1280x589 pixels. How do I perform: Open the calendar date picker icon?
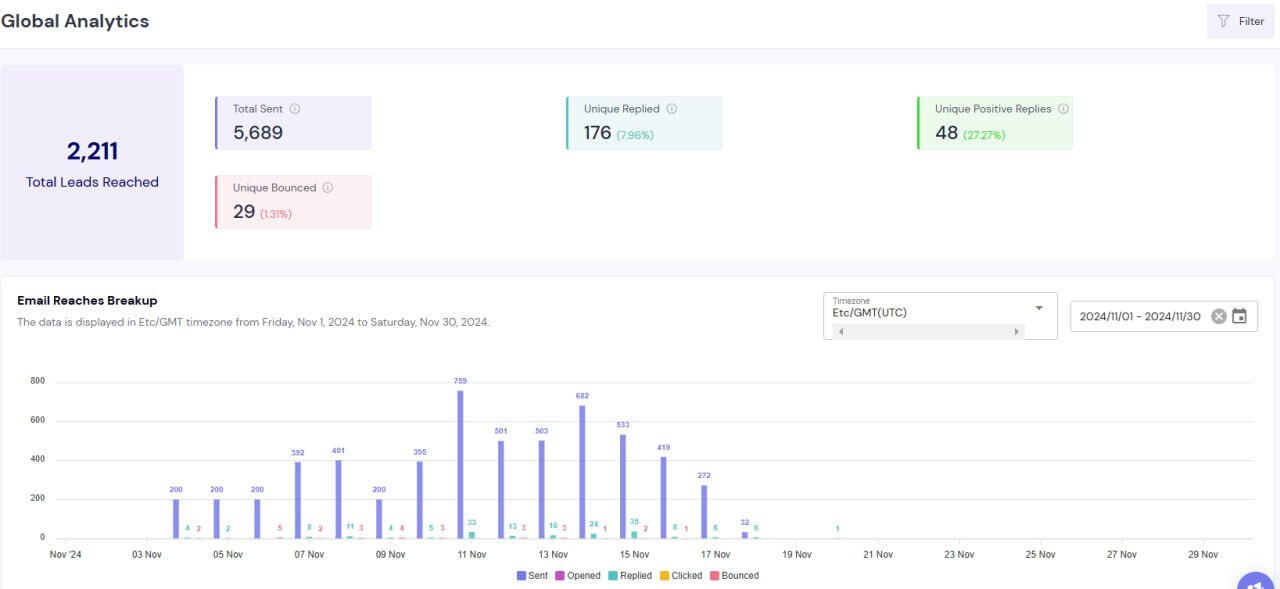click(1240, 316)
